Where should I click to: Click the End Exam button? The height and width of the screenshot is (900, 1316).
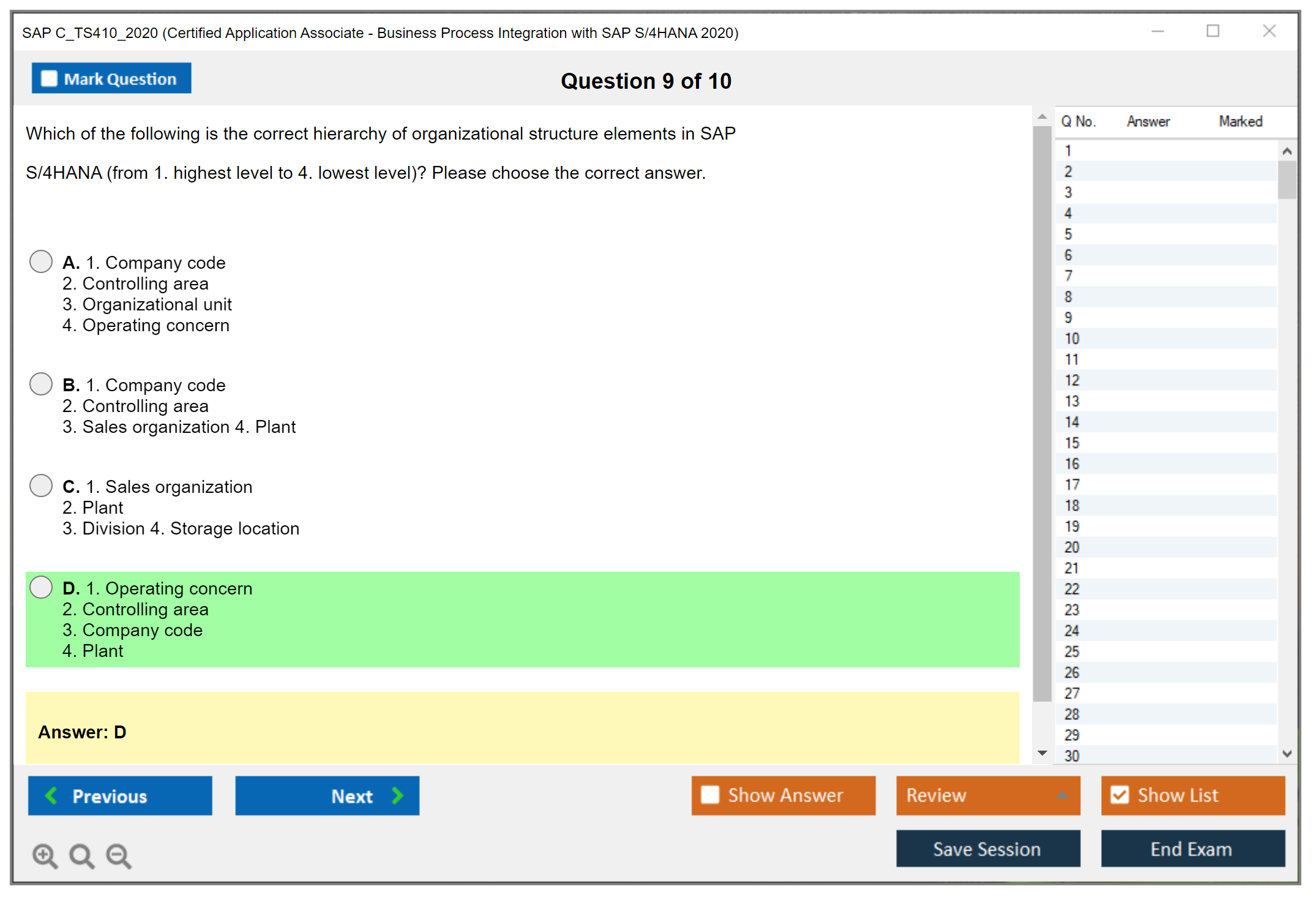tap(1192, 849)
